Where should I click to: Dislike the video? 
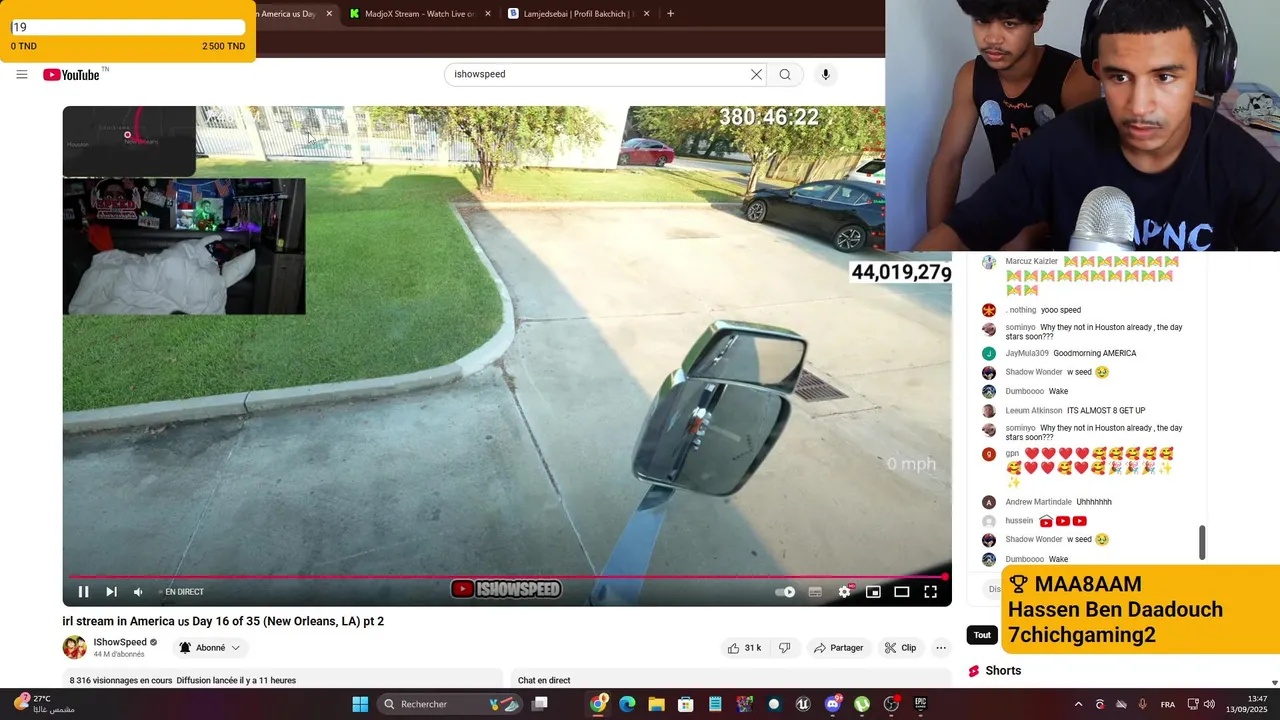tap(785, 648)
